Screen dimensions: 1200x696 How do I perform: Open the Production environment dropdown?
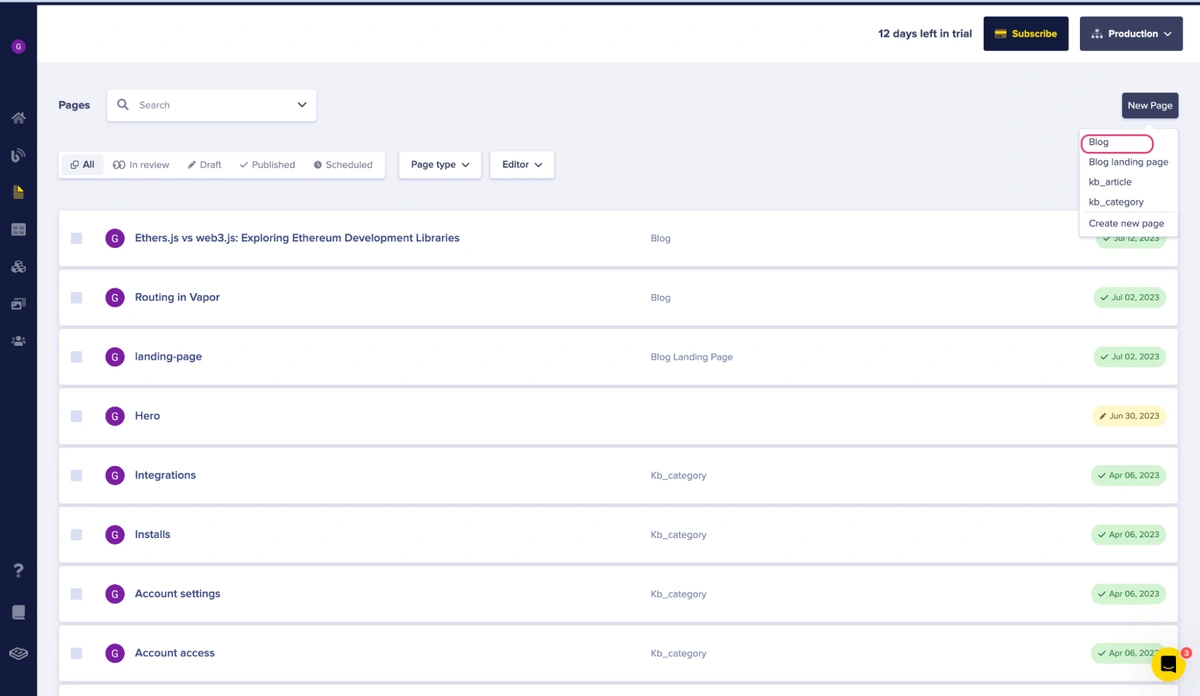[1131, 34]
